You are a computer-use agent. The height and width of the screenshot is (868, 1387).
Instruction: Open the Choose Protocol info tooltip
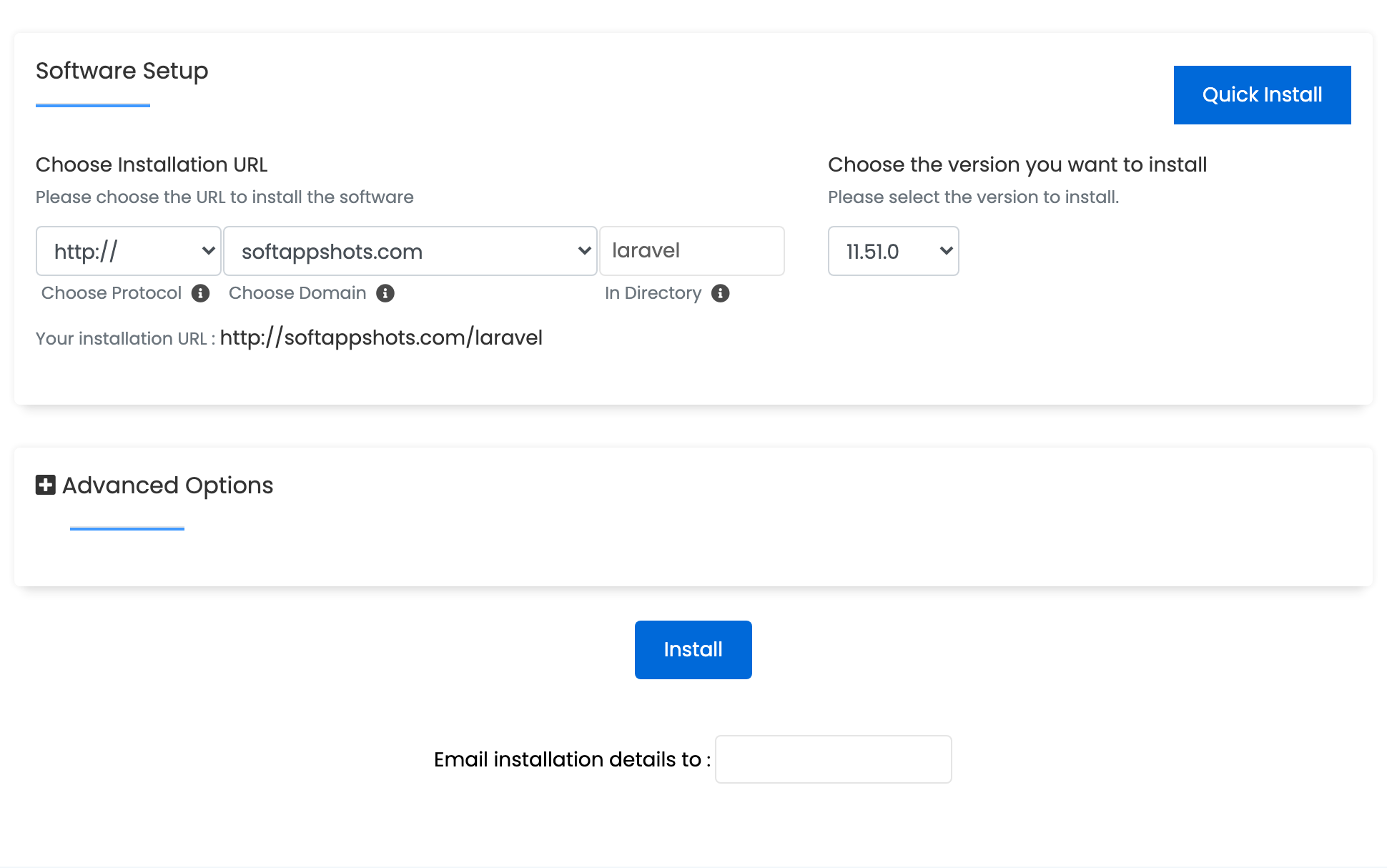pos(201,293)
